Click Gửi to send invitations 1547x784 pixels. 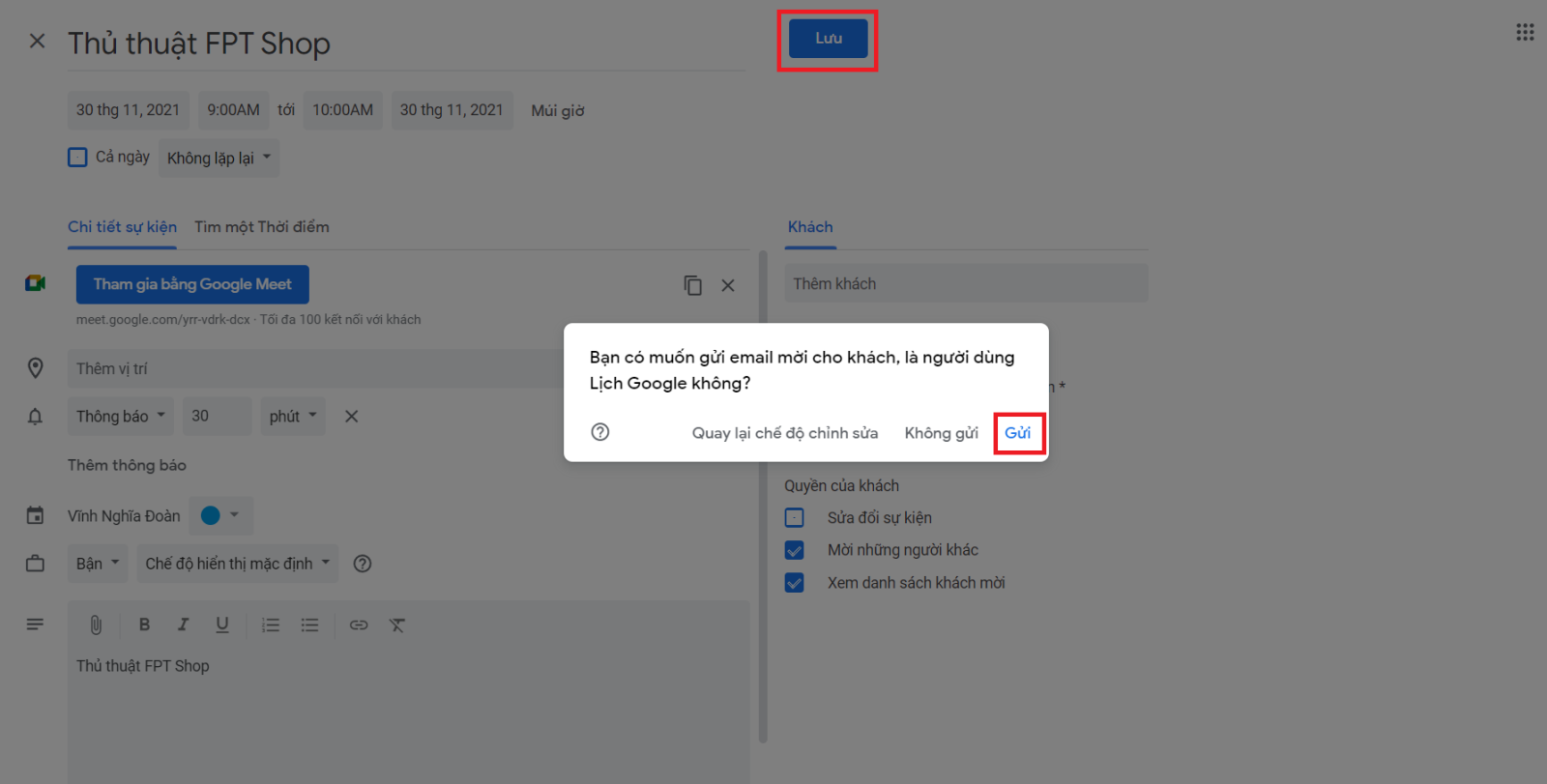tap(1018, 433)
